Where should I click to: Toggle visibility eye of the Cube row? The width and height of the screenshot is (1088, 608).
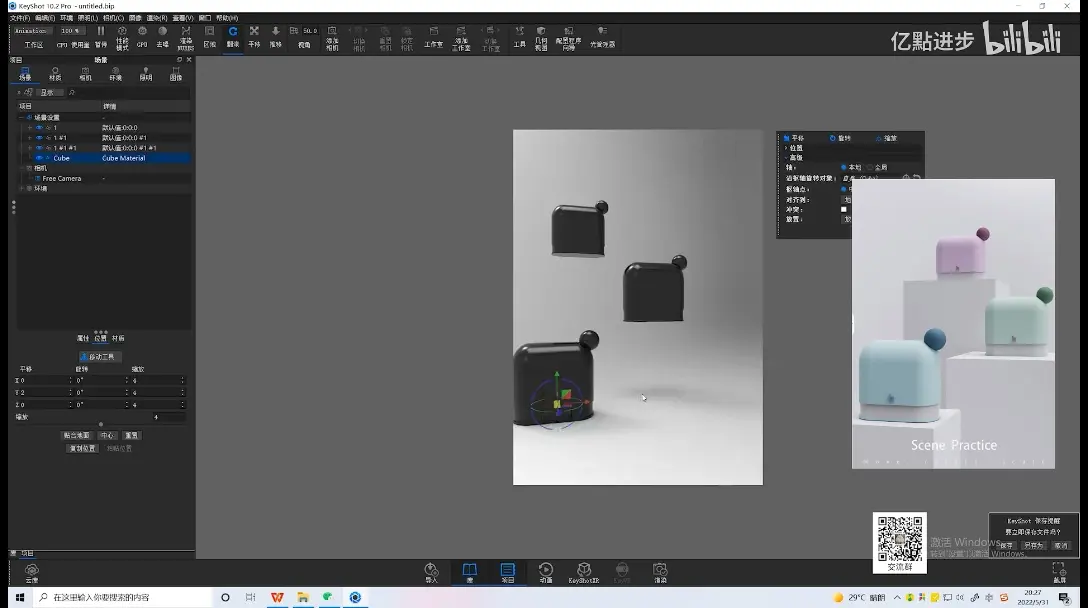[39, 158]
